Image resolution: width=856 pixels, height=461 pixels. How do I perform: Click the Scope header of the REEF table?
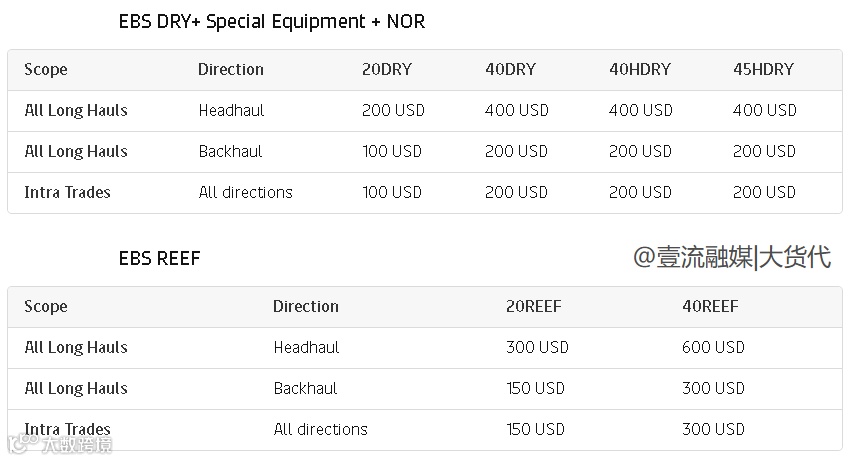[46, 307]
